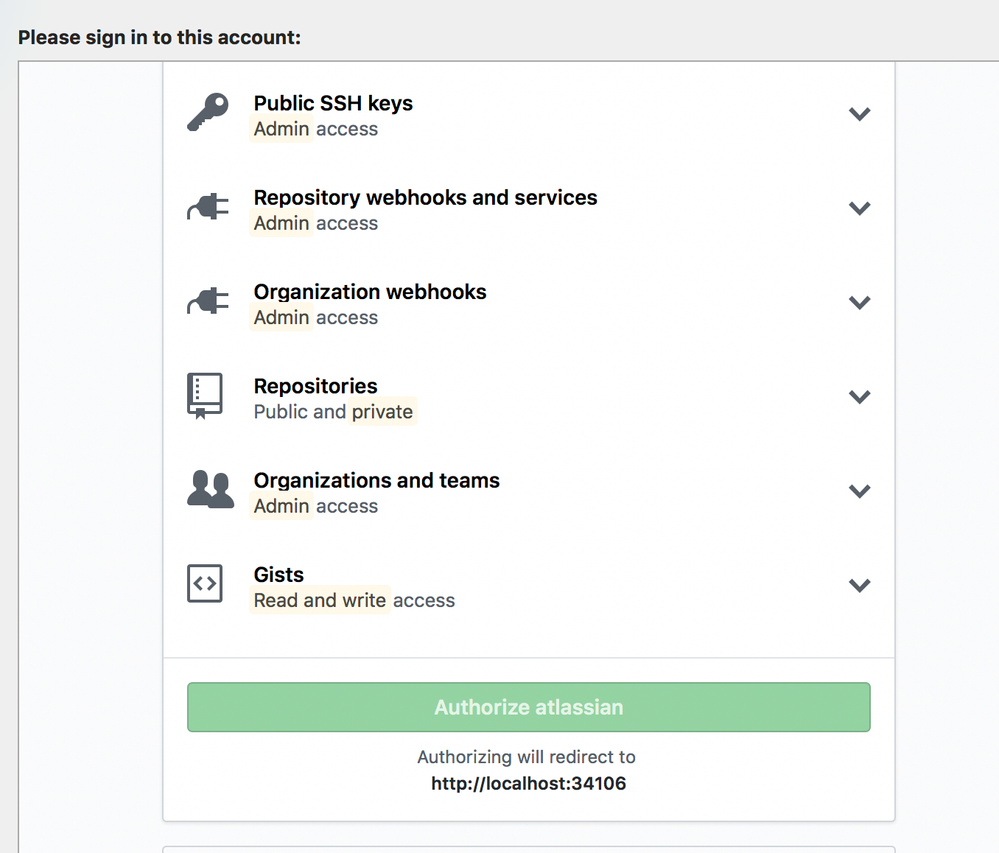Screen dimensions: 999x853
Task: Expand Repository webhooks and services details arrow
Action: pos(859,208)
